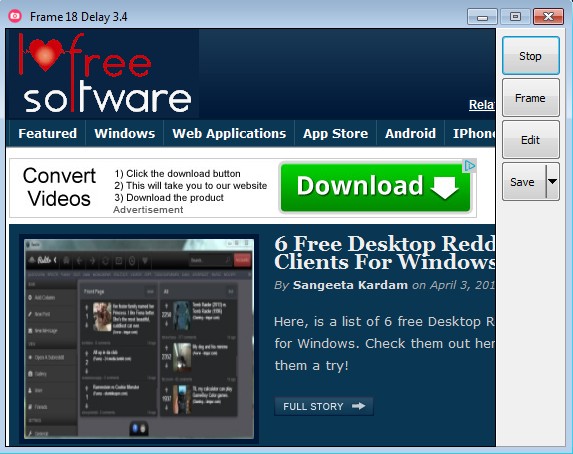Click the 'them a try!' text
This screenshot has width=573, height=454.
(311, 366)
